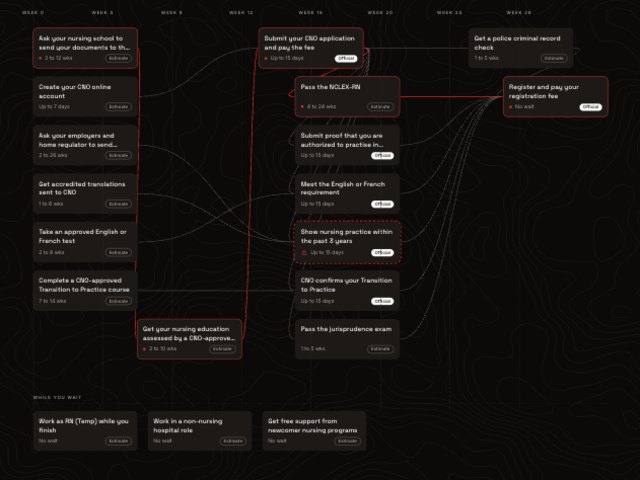The width and height of the screenshot is (640, 480).
Task: Click Estimate badge on police criminal record check card
Action: point(554,58)
